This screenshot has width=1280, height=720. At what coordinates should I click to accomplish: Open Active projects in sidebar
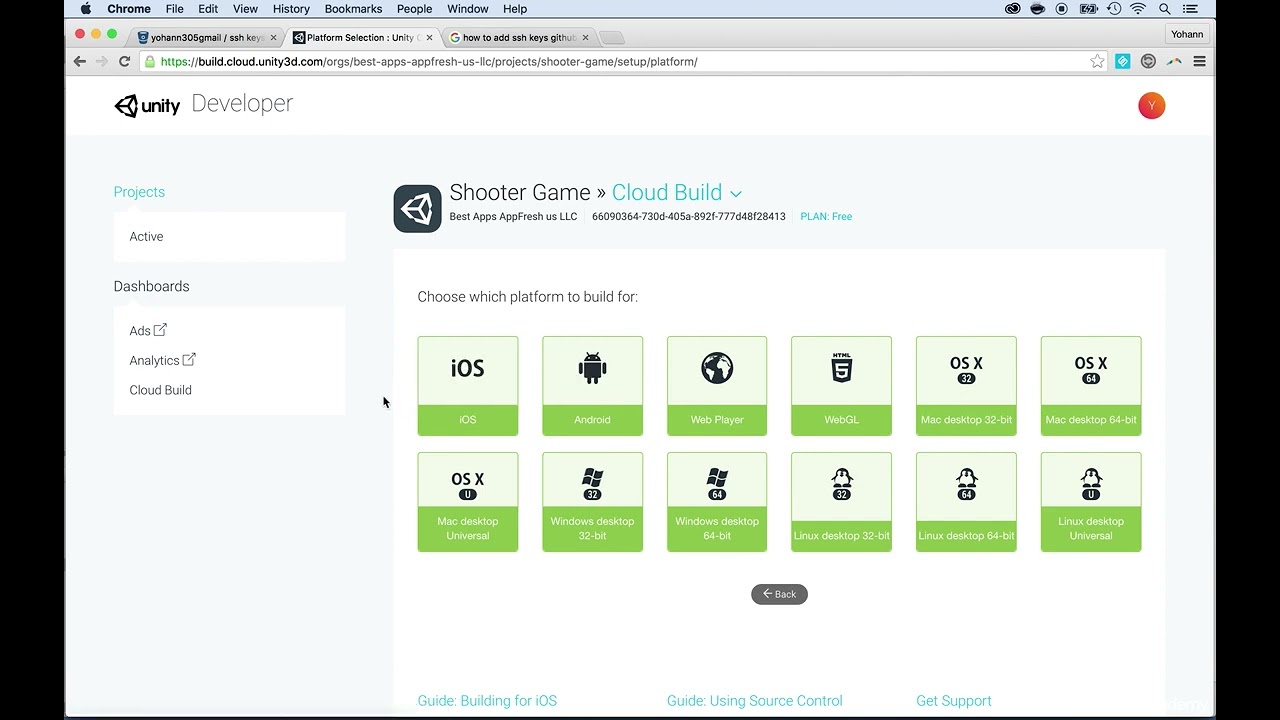(x=146, y=237)
